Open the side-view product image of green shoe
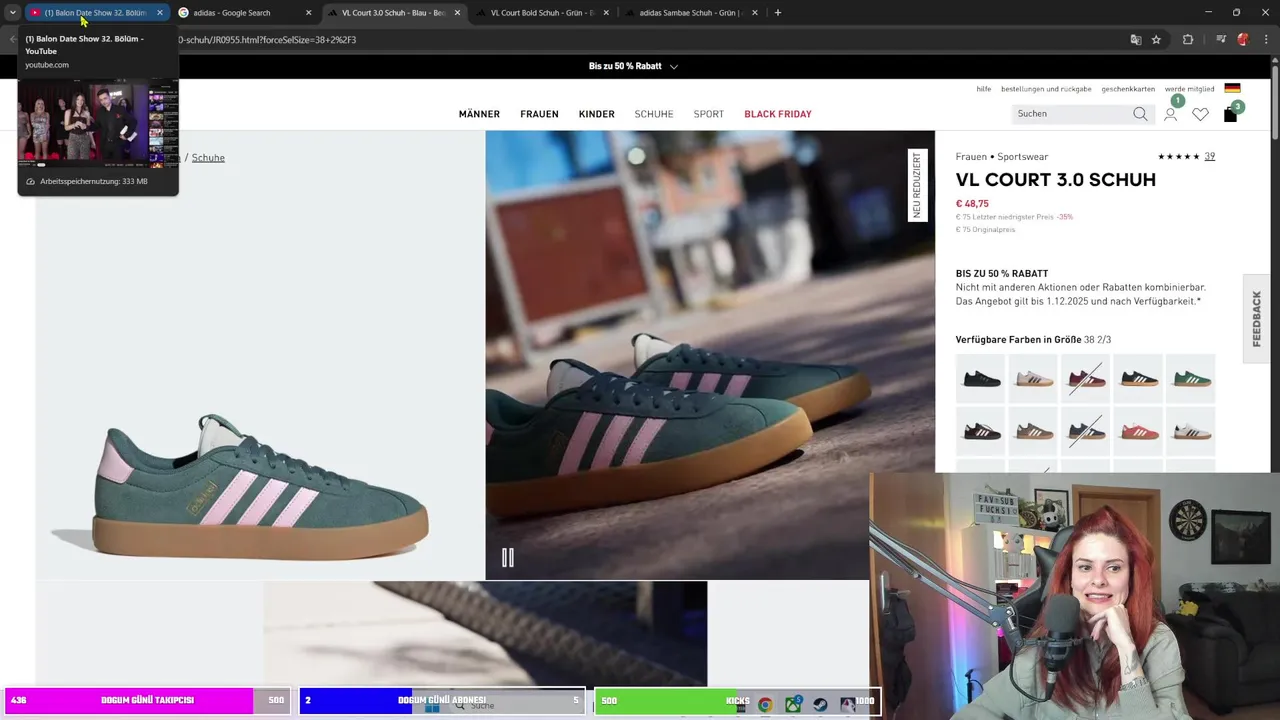Image resolution: width=1280 pixels, height=720 pixels. click(x=260, y=355)
